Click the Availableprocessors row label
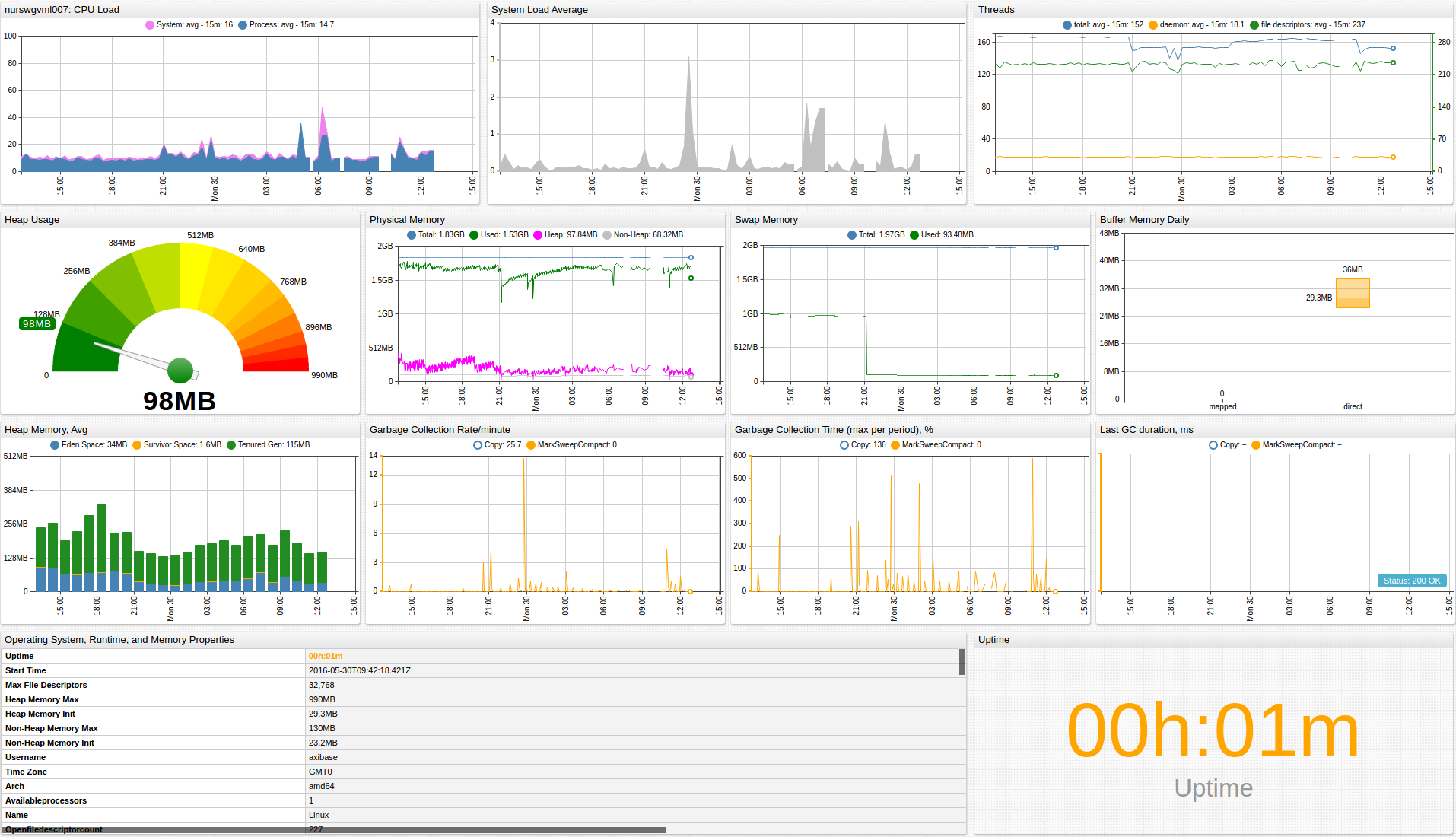The height and width of the screenshot is (837, 1456). coord(46,800)
